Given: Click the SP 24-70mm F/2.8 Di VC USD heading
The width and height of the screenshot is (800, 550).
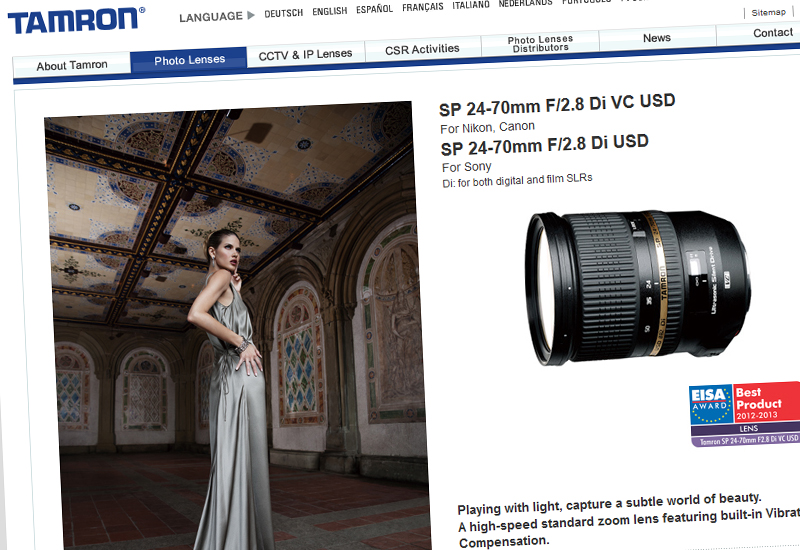Looking at the screenshot, I should pos(557,103).
